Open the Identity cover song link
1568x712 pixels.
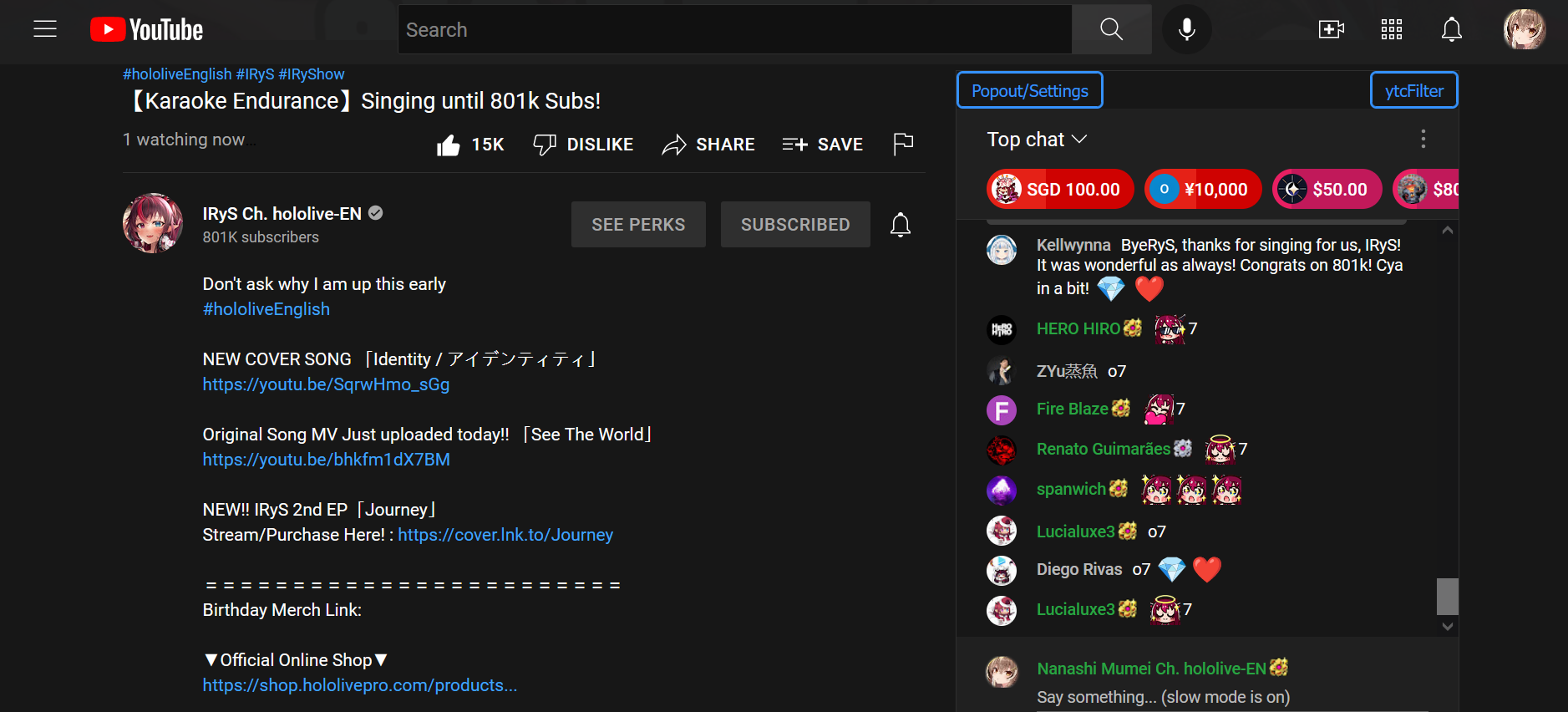click(326, 384)
